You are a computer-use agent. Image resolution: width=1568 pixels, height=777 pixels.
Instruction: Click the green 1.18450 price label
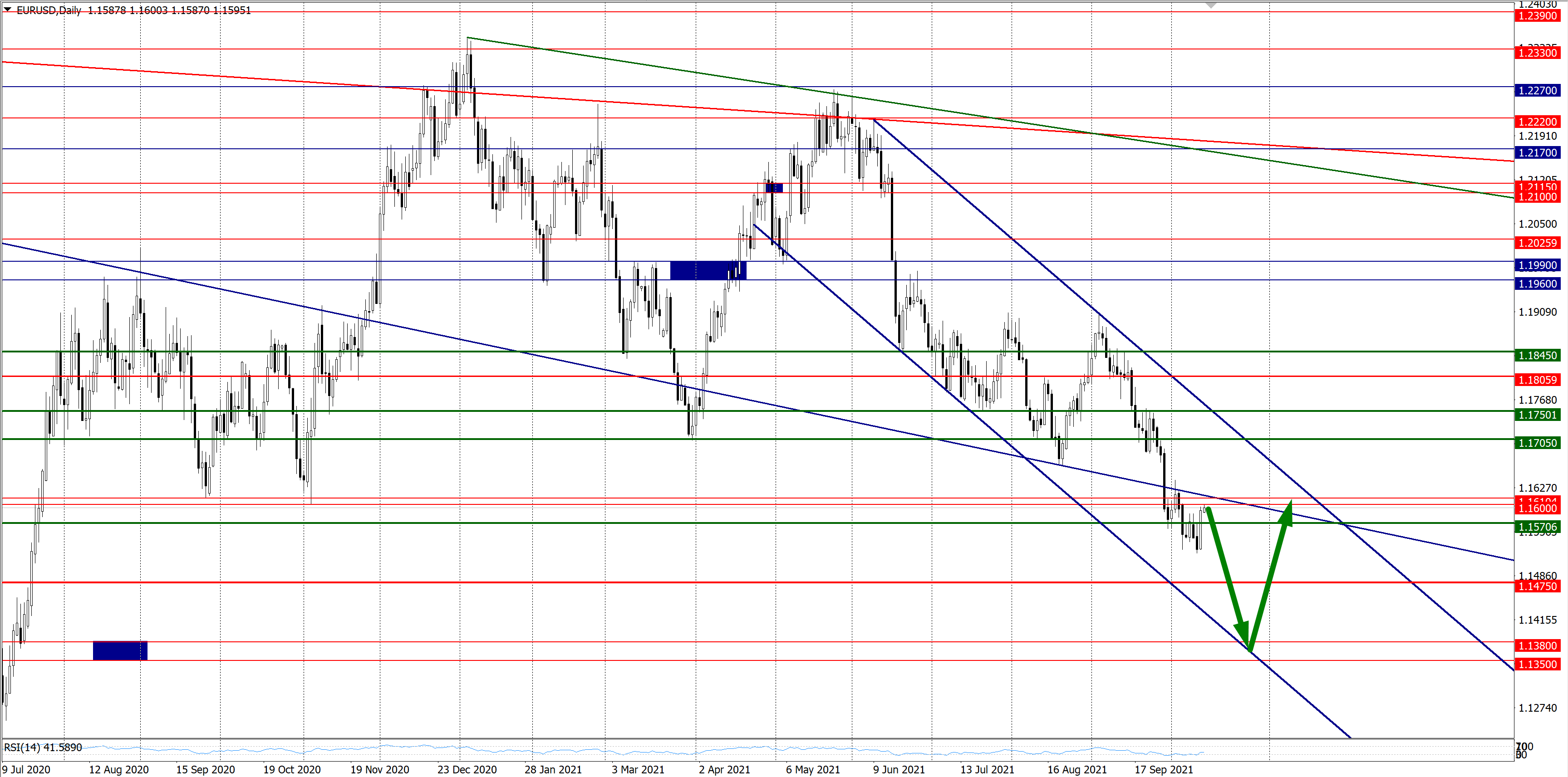tap(1537, 355)
